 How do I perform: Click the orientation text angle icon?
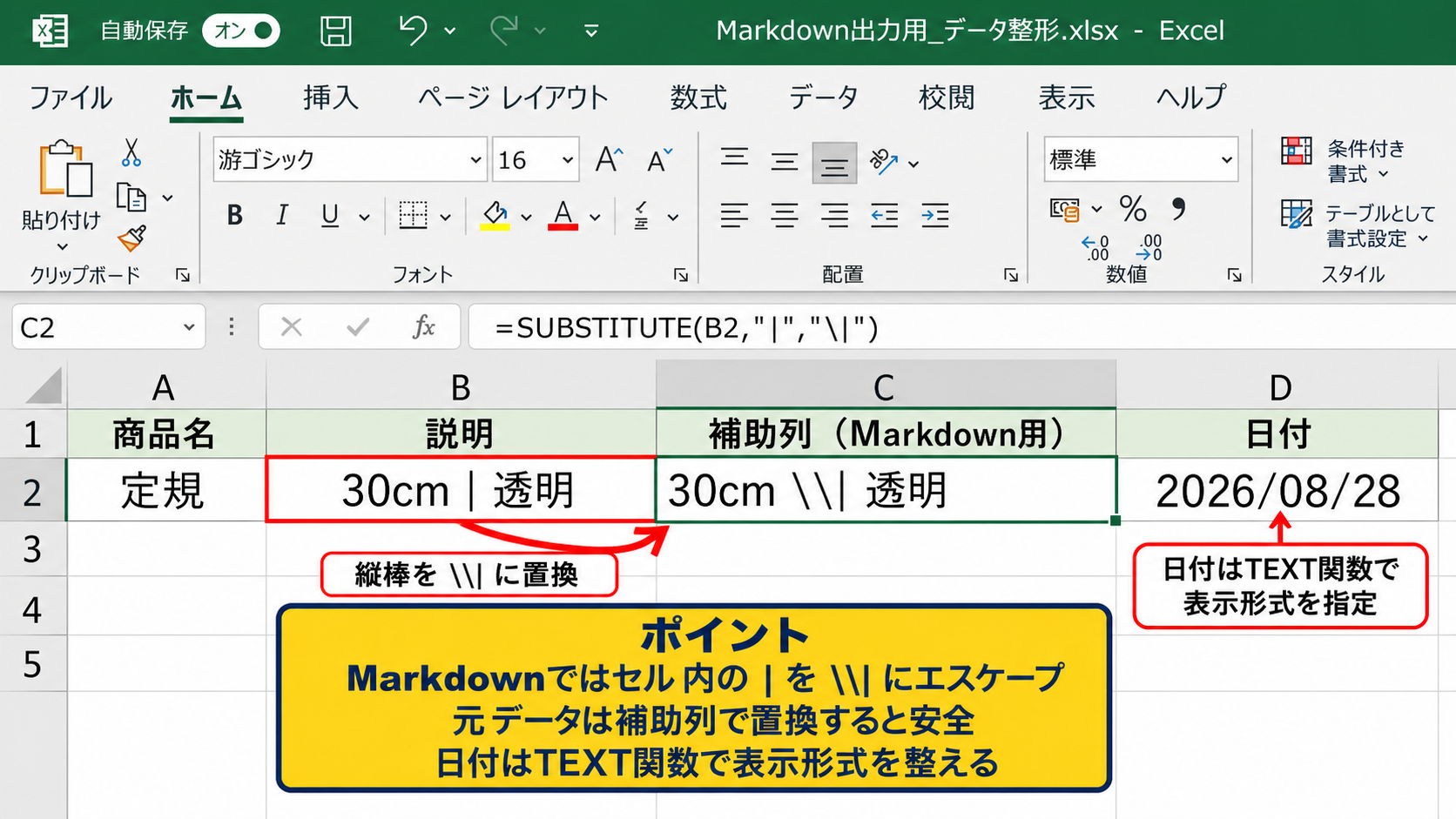pyautogui.click(x=884, y=161)
